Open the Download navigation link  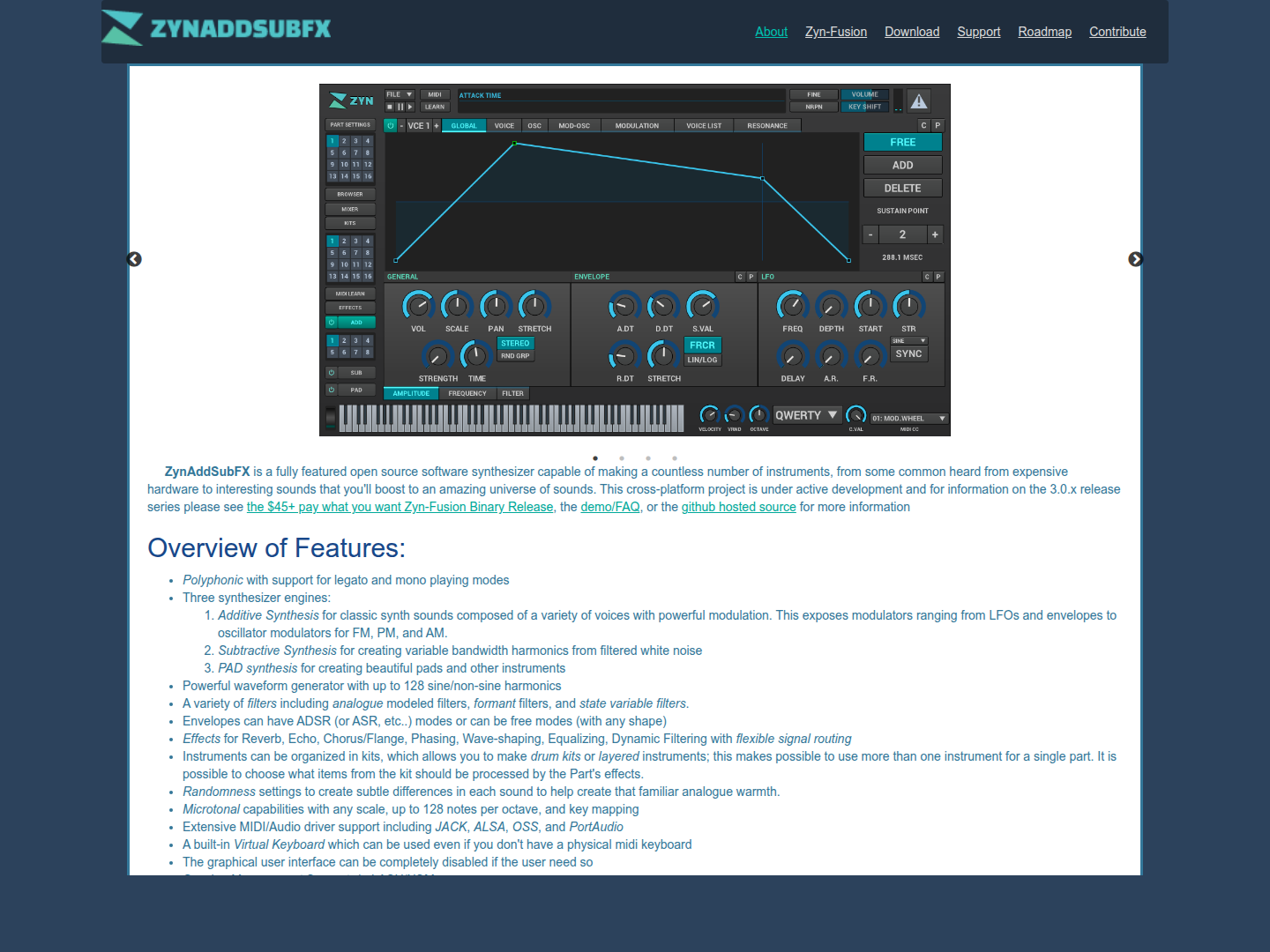[x=912, y=32]
